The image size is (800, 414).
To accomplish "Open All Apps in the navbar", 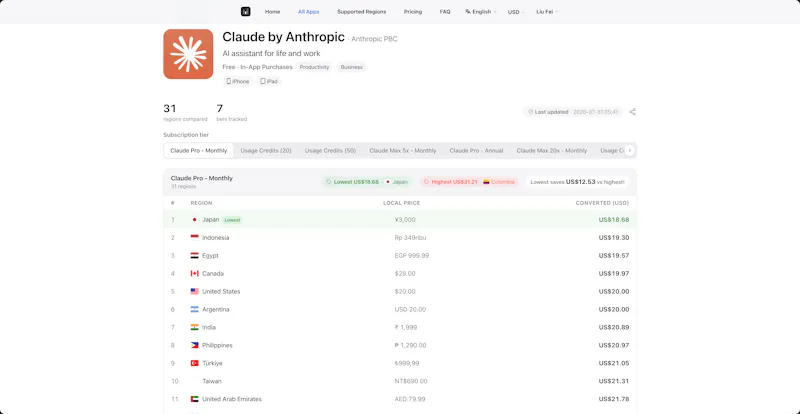I will coord(309,12).
